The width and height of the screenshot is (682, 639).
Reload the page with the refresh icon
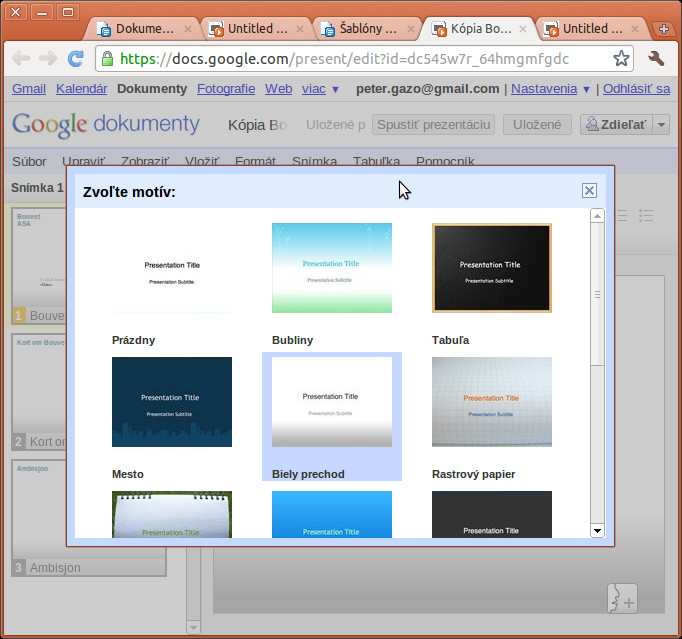point(76,58)
